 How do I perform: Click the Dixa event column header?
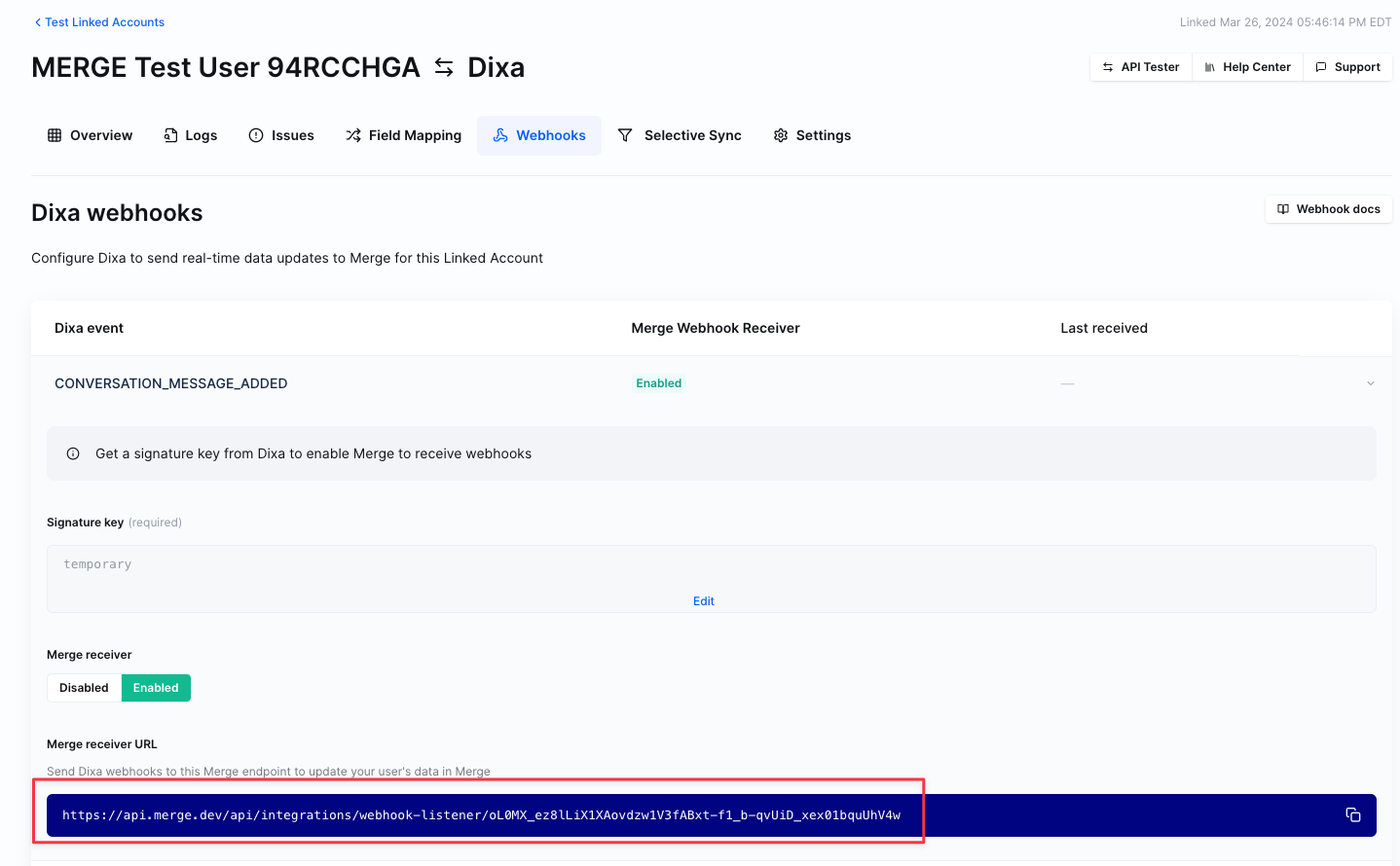89,328
